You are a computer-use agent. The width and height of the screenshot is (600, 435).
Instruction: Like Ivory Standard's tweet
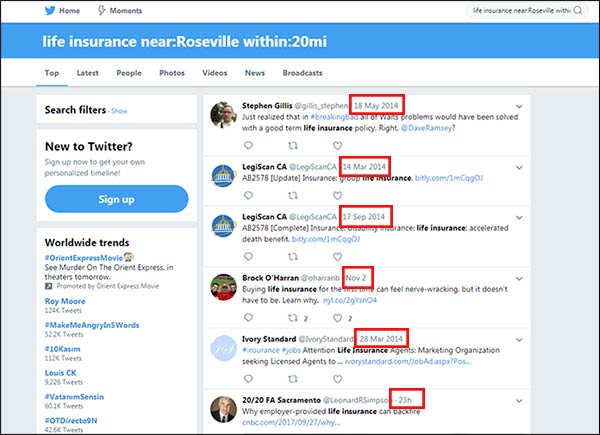pyautogui.click(x=337, y=379)
